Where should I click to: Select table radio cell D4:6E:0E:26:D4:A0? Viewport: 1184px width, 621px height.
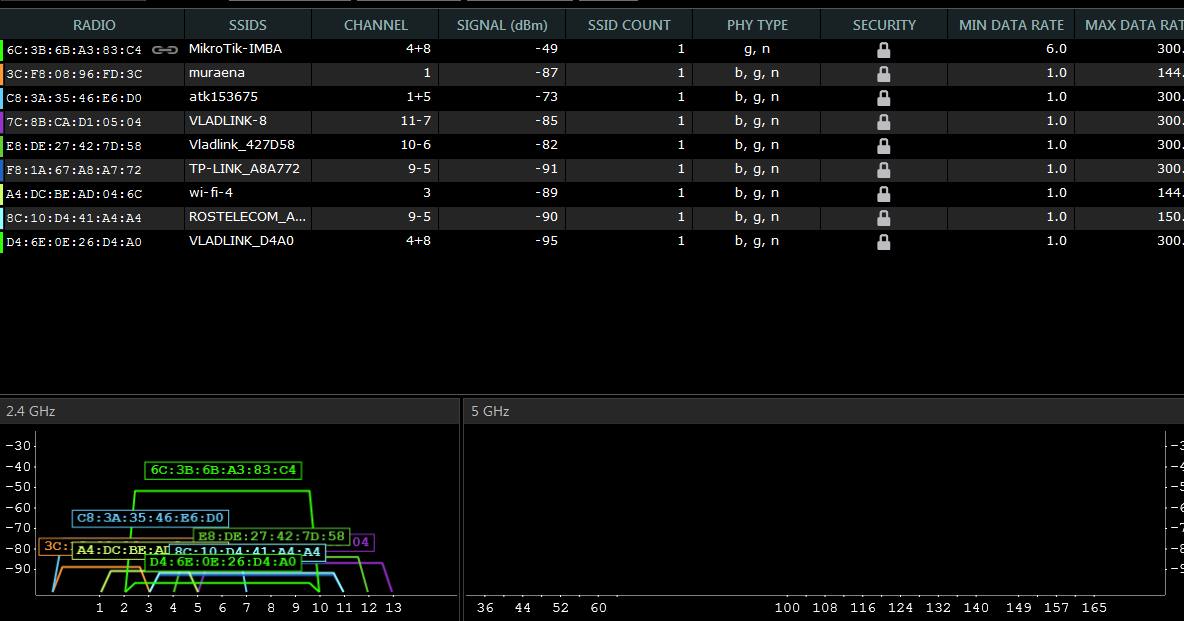[74, 242]
